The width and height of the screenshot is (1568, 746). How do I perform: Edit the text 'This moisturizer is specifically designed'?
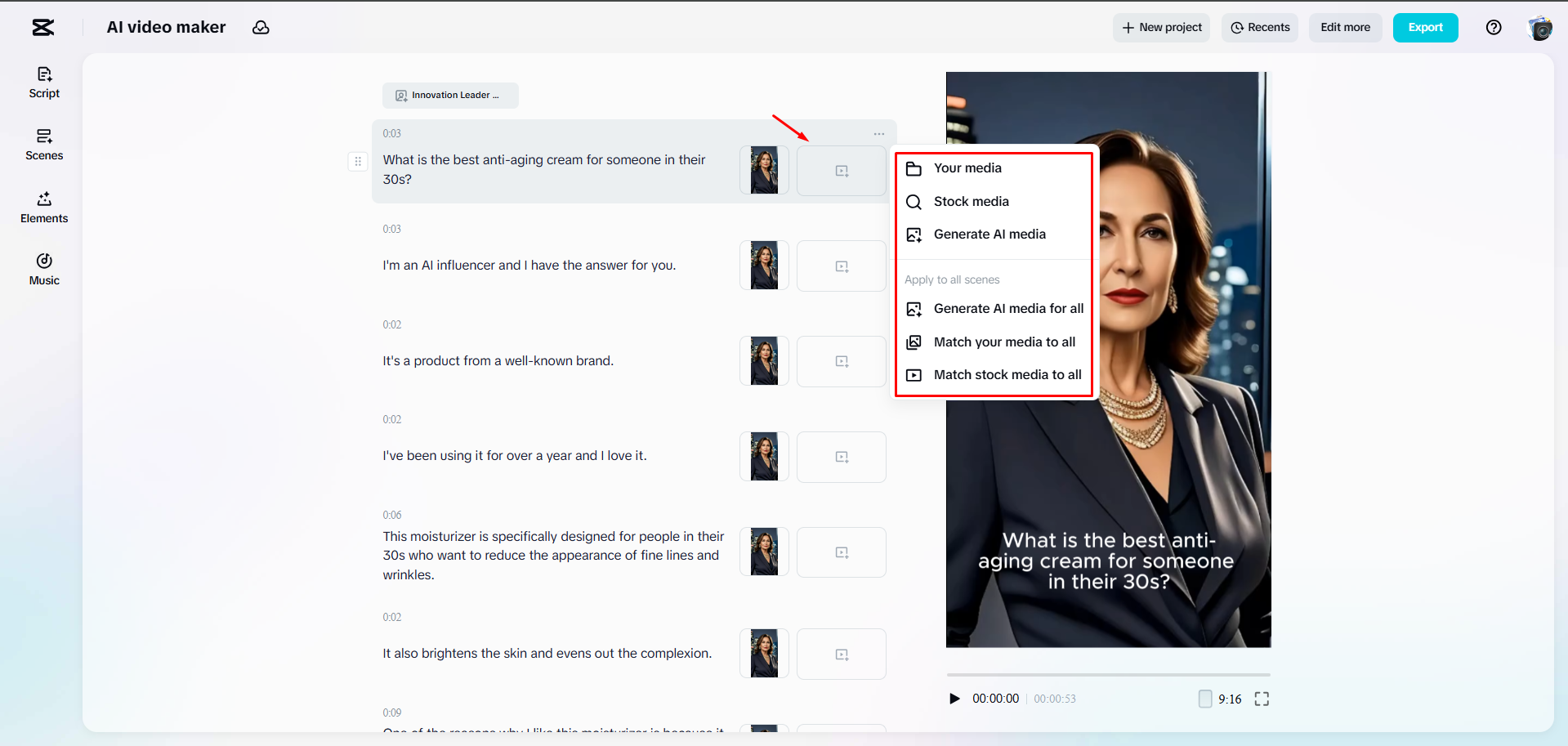tap(554, 556)
